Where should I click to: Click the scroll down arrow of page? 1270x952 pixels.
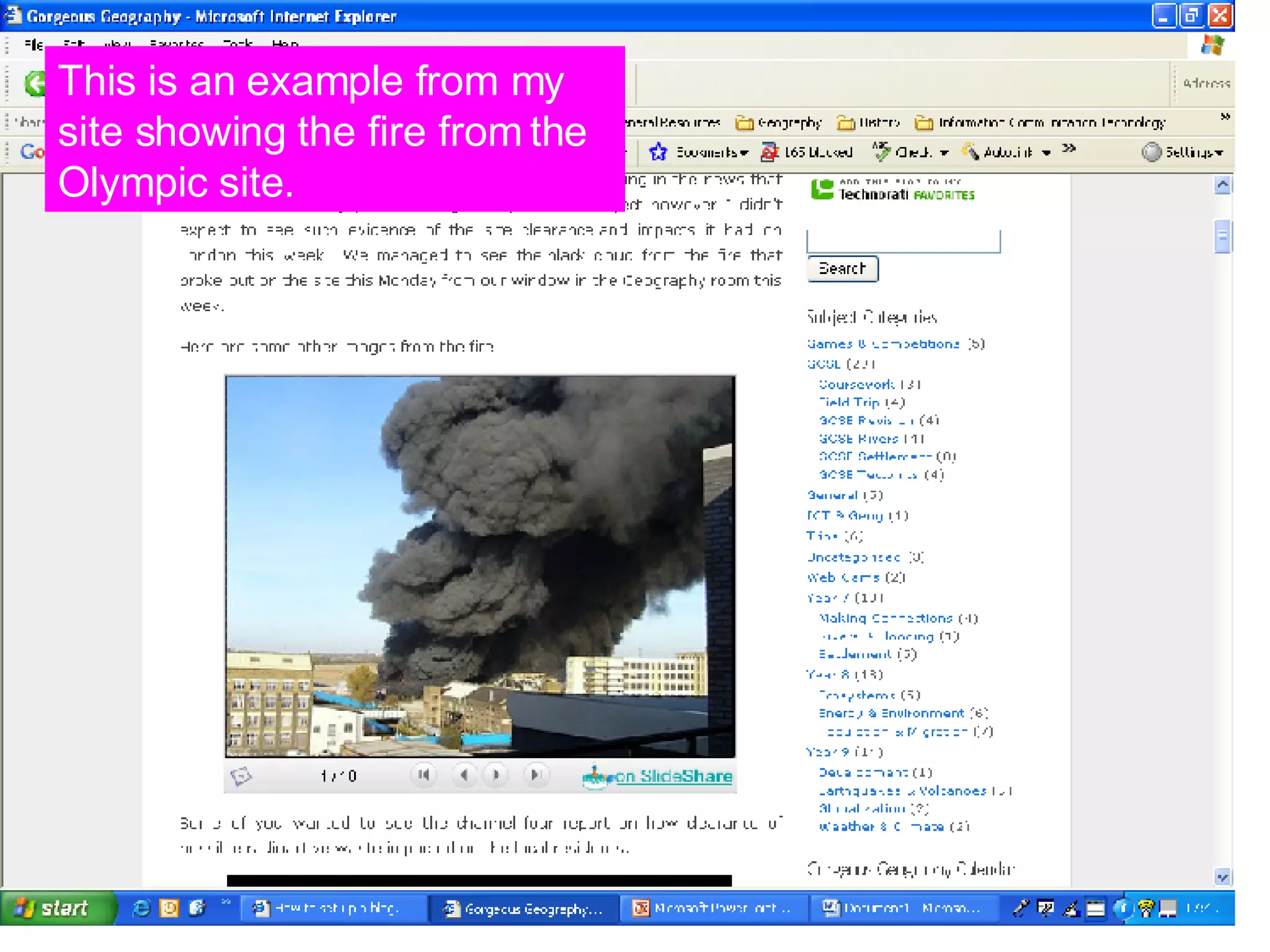coord(1222,877)
